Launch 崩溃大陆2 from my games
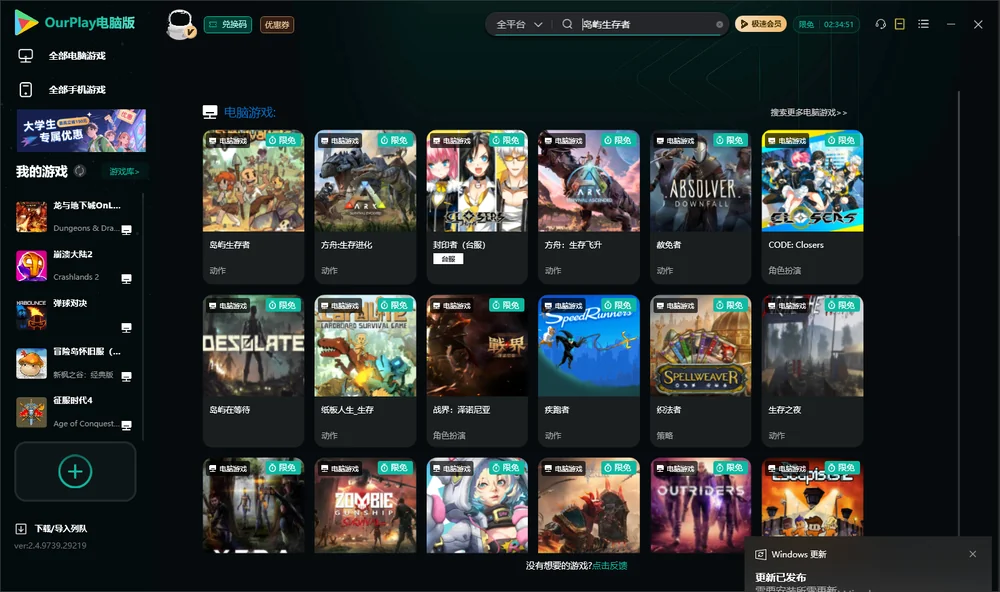 point(75,265)
